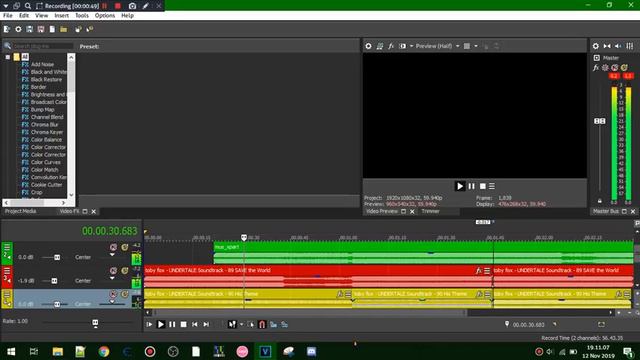The width and height of the screenshot is (640, 360).
Task: Click the Video Output FX icon in preview toolbar
Action: click(x=391, y=46)
